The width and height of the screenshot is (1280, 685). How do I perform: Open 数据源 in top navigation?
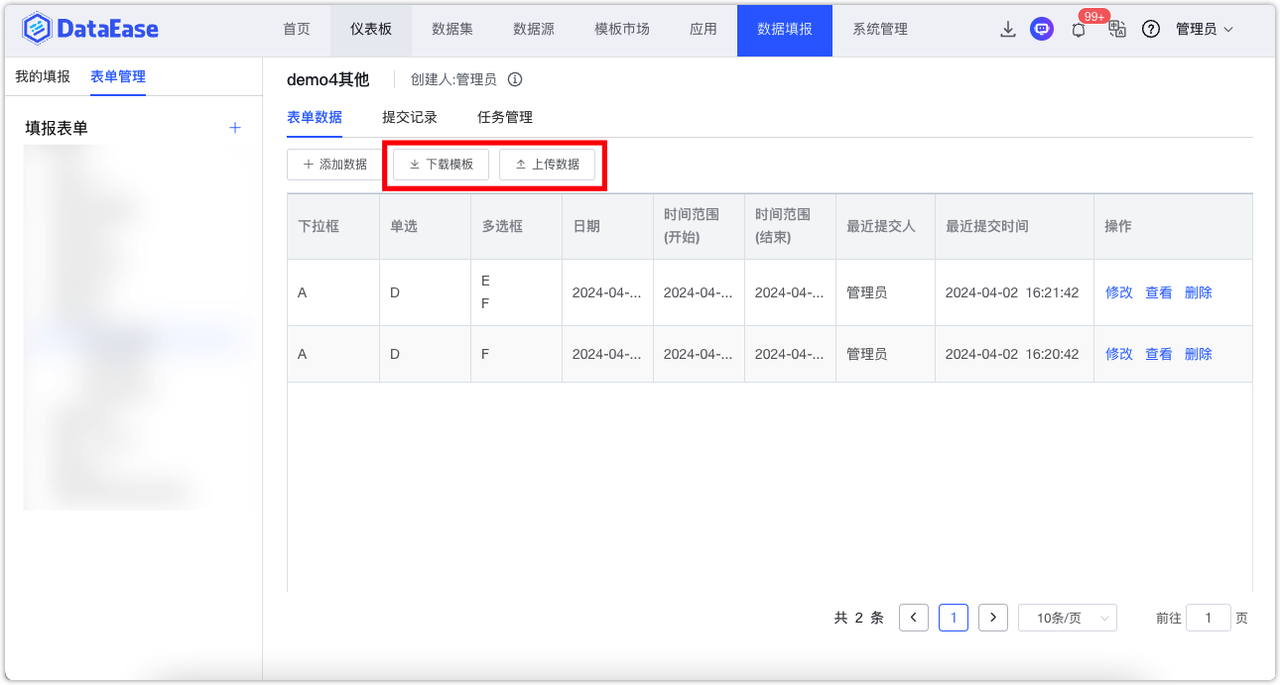pos(533,29)
